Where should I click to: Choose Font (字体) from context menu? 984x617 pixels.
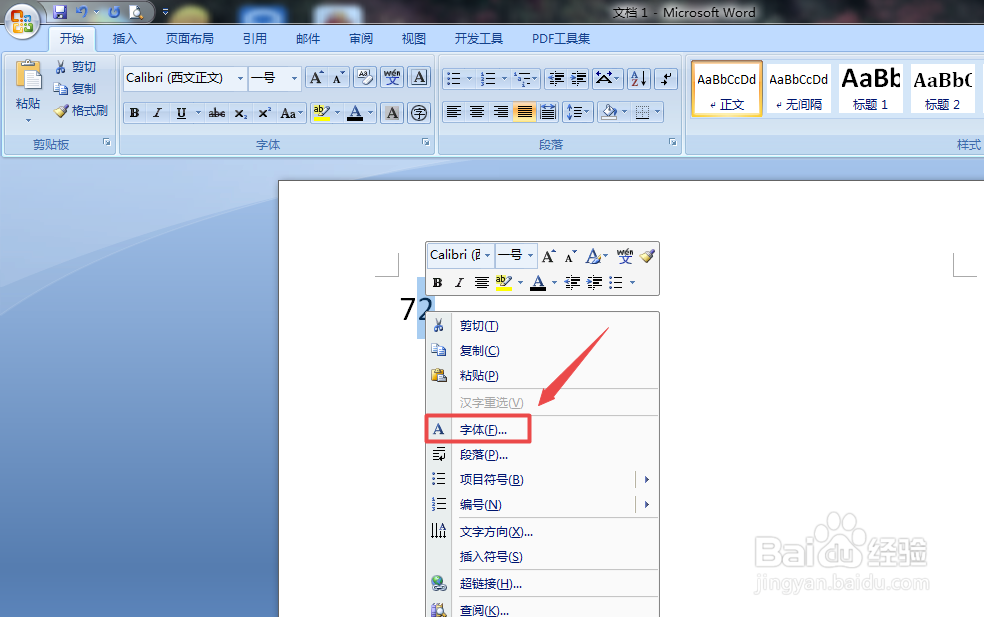point(542,429)
